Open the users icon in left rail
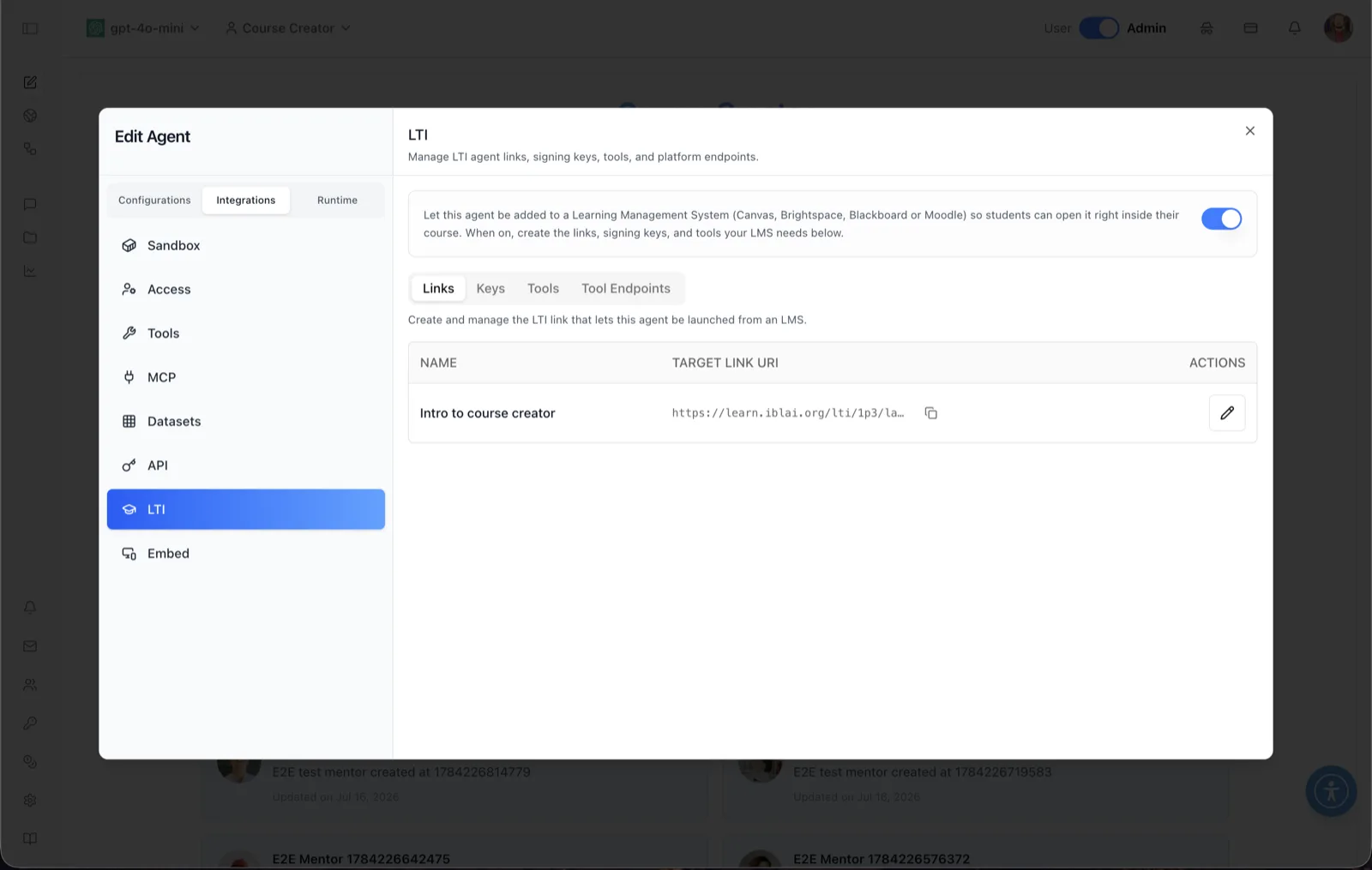The width and height of the screenshot is (1372, 870). click(30, 685)
